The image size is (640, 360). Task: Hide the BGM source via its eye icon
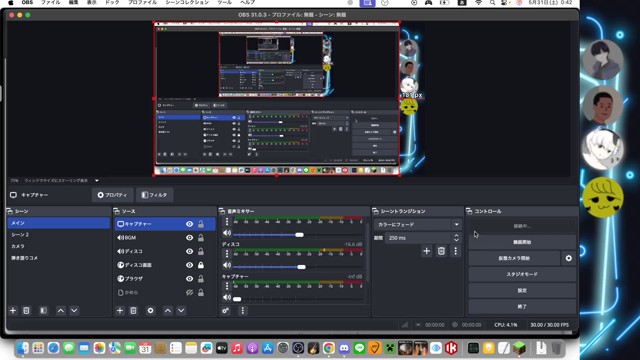(x=189, y=238)
